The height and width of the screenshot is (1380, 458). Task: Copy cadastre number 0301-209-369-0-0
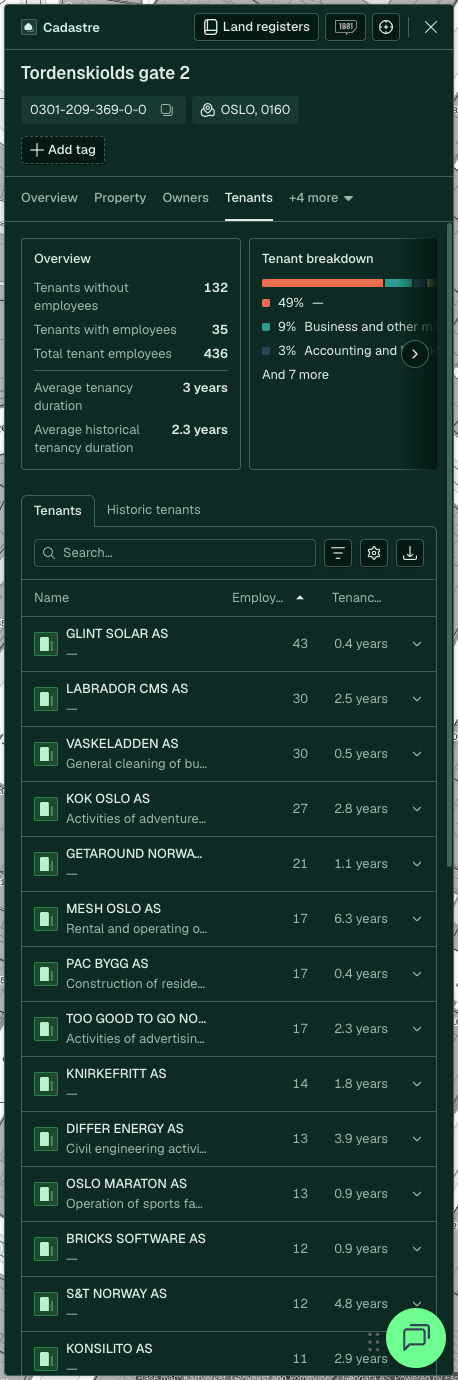click(168, 110)
